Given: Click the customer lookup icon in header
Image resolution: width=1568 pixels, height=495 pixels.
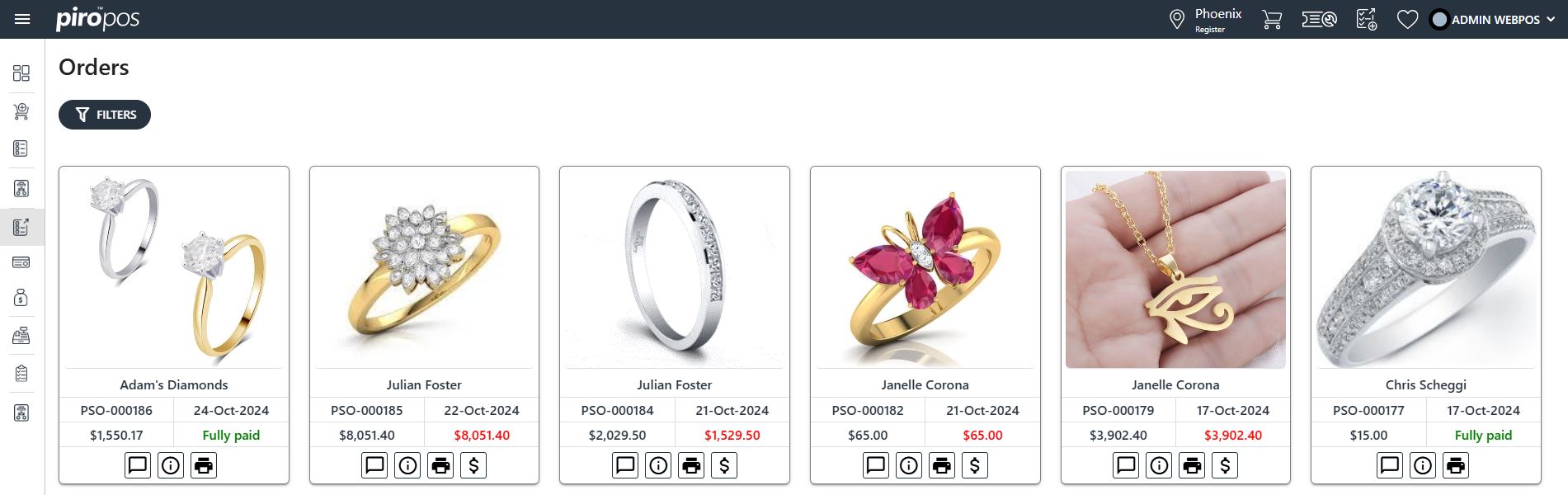Looking at the screenshot, I should point(1320,19).
